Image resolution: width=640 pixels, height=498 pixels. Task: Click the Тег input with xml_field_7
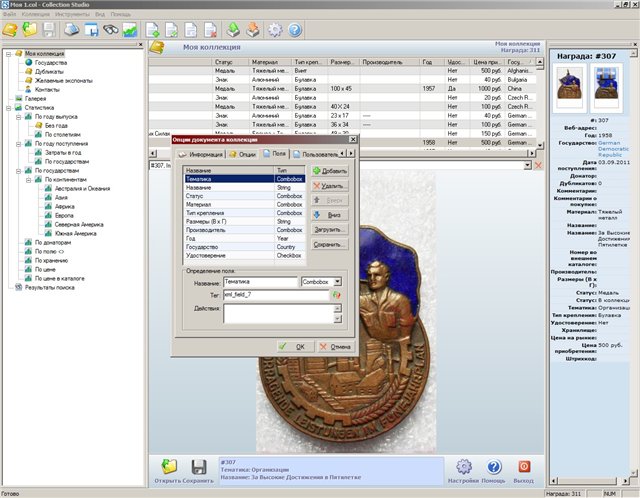[276, 295]
